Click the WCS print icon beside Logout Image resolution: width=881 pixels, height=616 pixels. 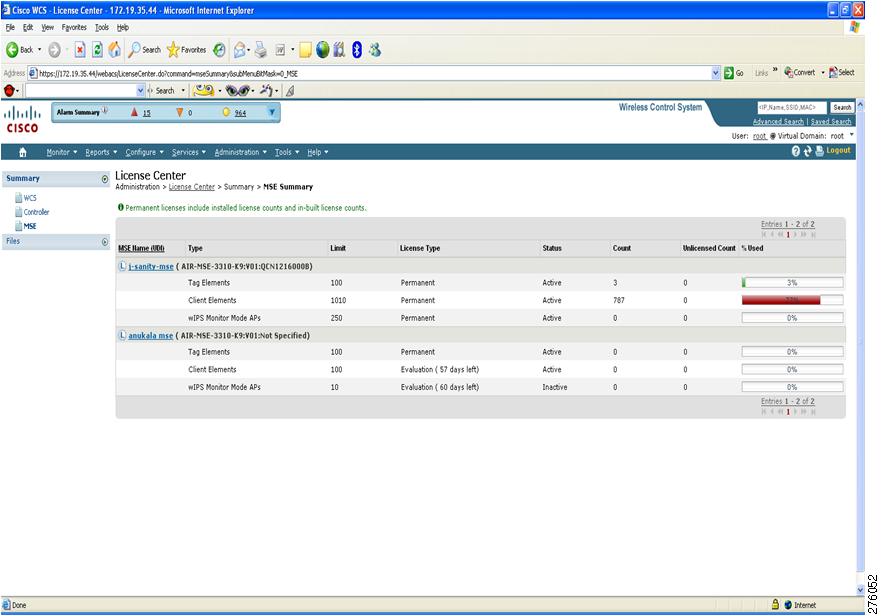[819, 151]
